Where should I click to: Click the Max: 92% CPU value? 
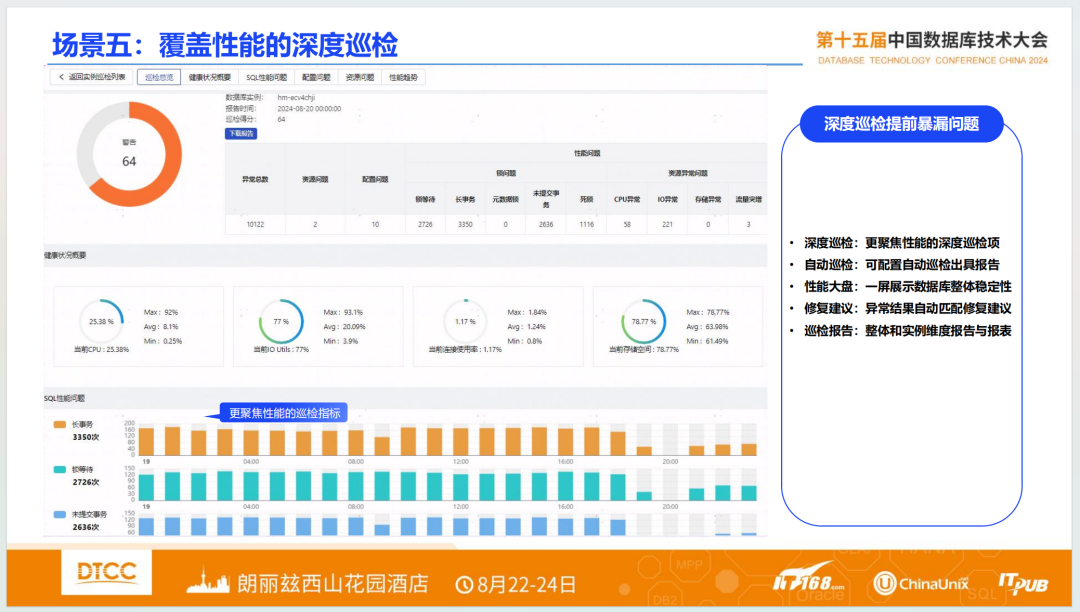160,313
